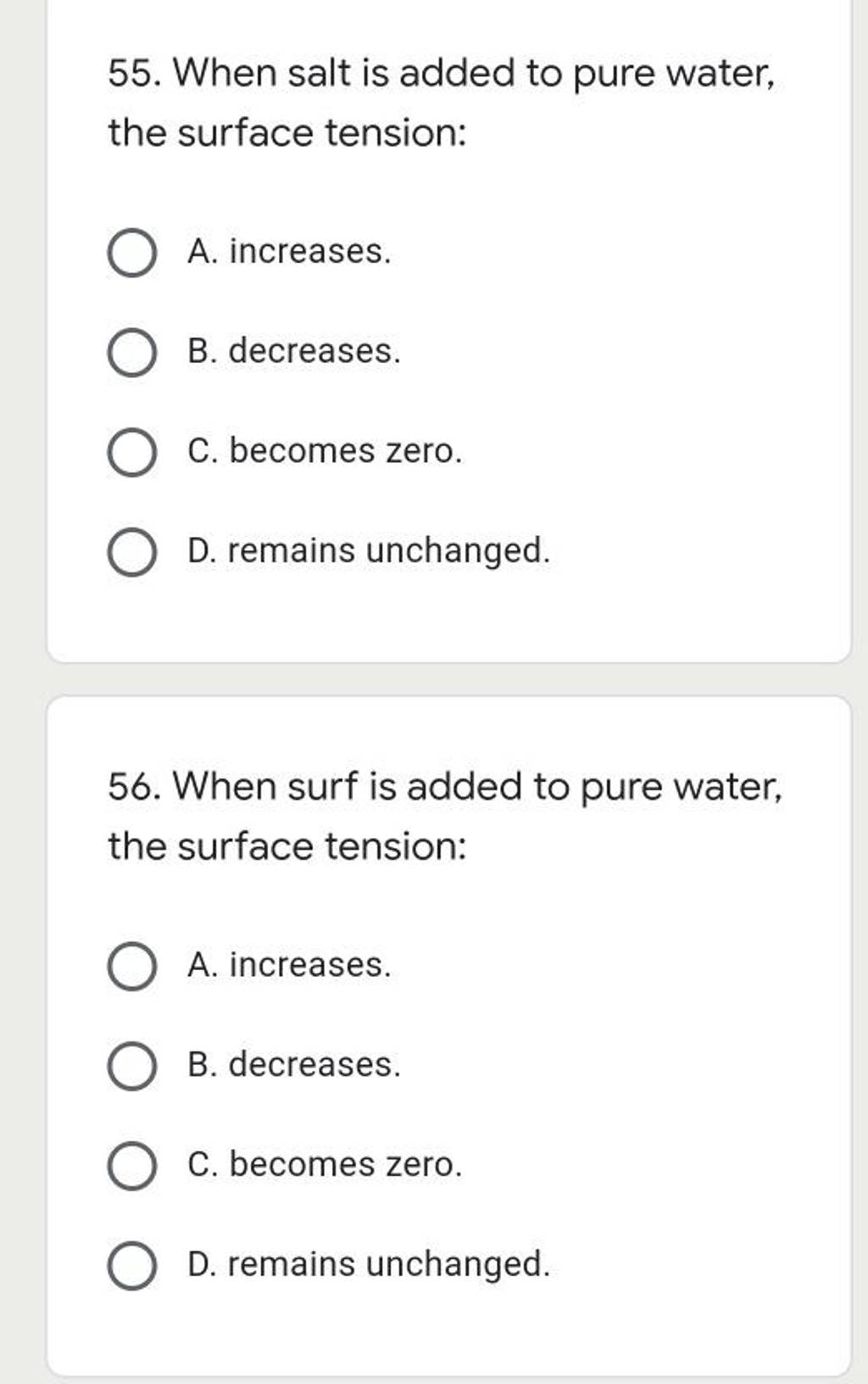This screenshot has height=1384, width=868.
Task: Click the label D remains unchanged under question 55
Action: pyautogui.click(x=370, y=553)
